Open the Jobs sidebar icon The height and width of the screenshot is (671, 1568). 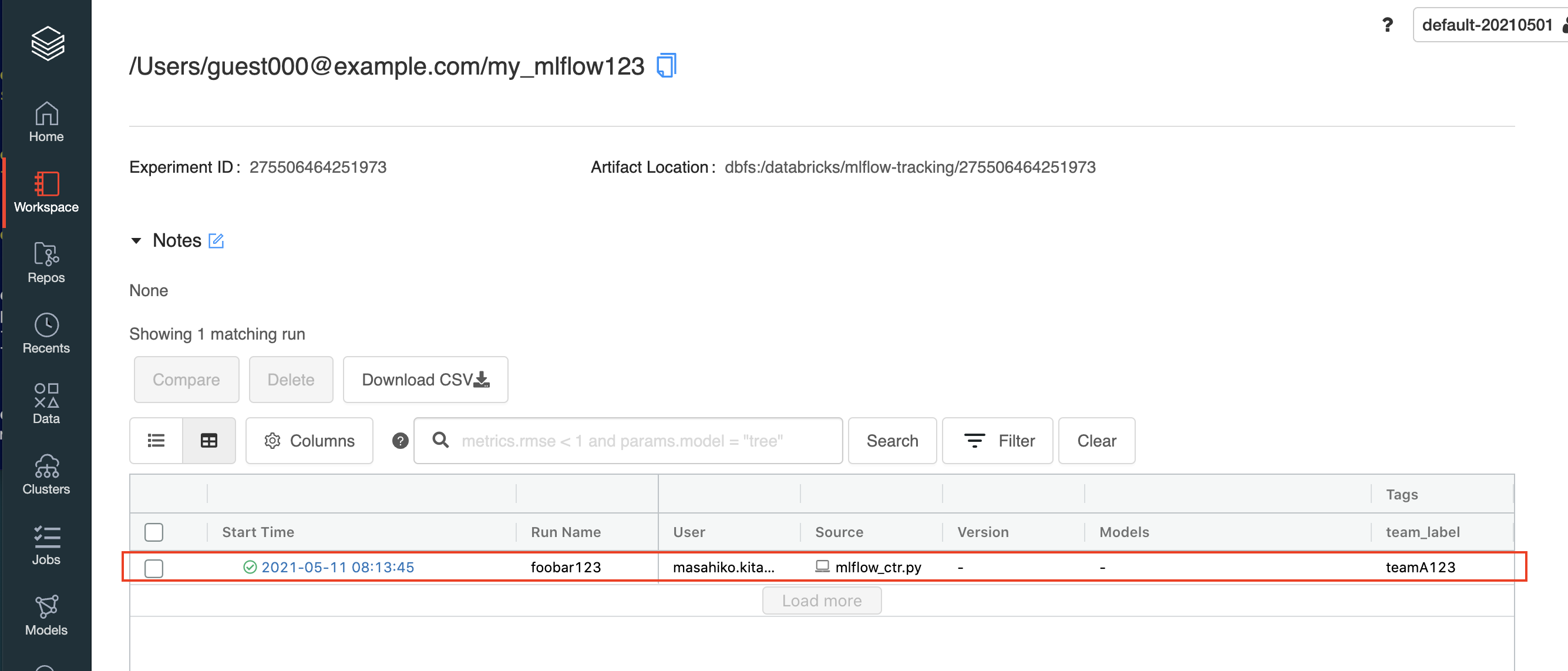(x=46, y=545)
